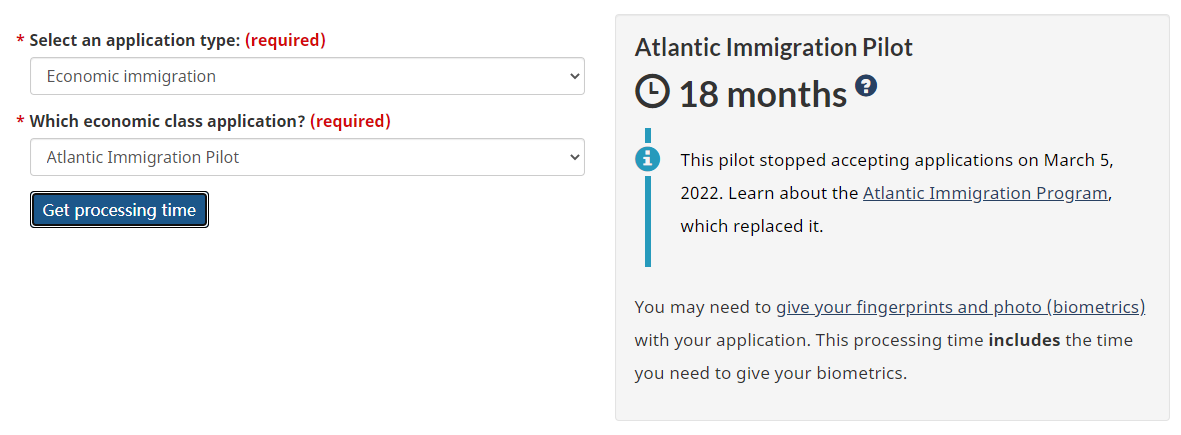
Task: Click the "18 months" processing time text
Action: tap(763, 94)
